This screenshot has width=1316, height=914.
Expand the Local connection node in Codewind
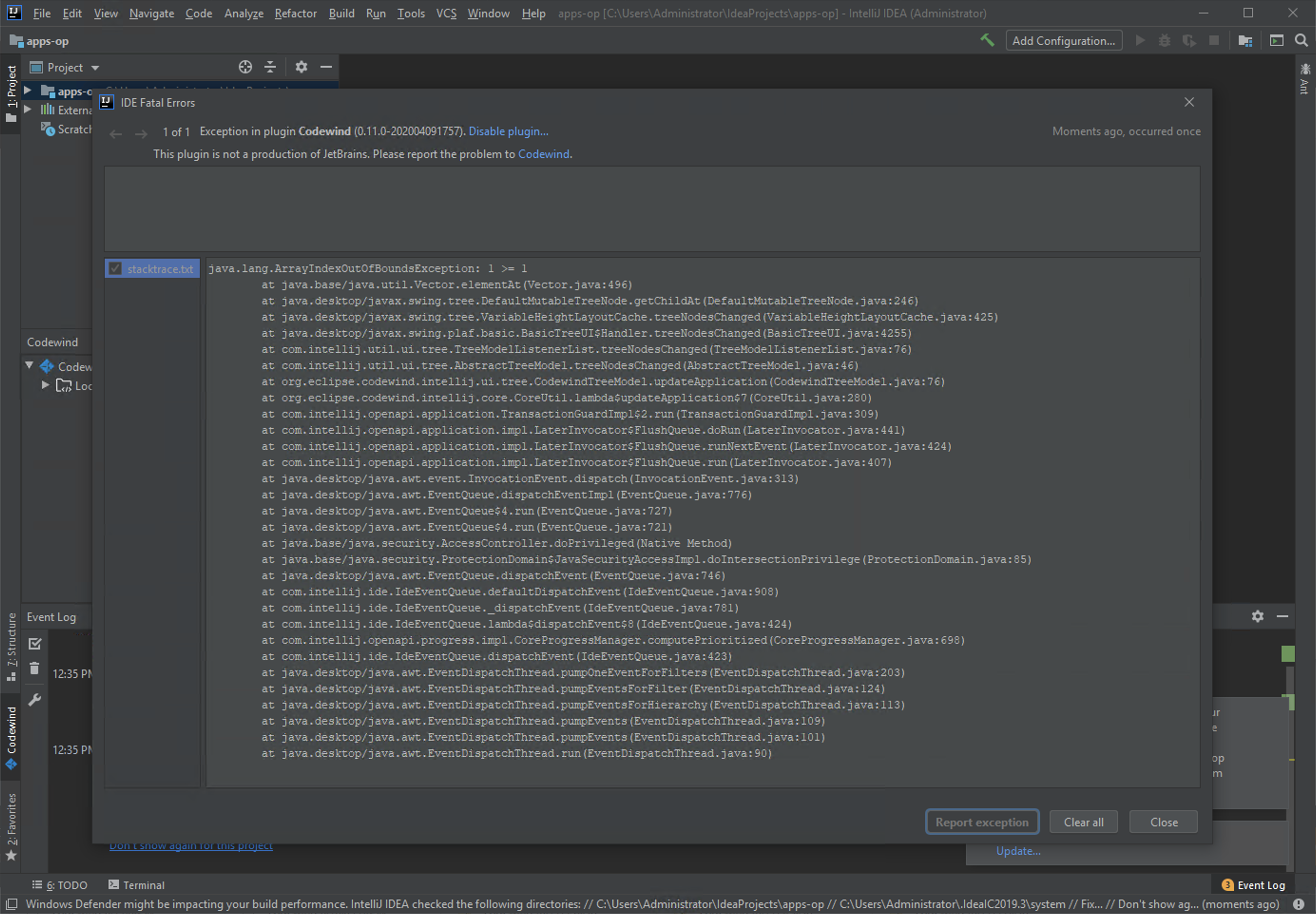click(45, 385)
